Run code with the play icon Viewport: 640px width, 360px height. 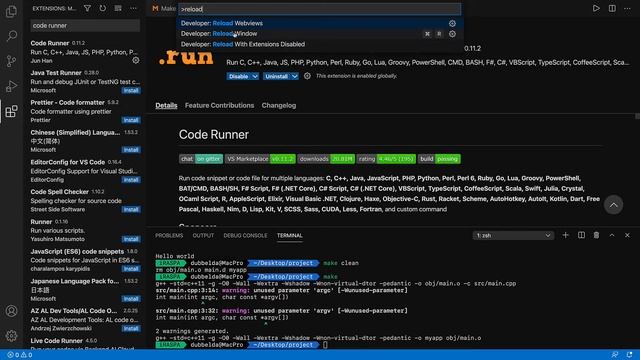tap(596, 8)
